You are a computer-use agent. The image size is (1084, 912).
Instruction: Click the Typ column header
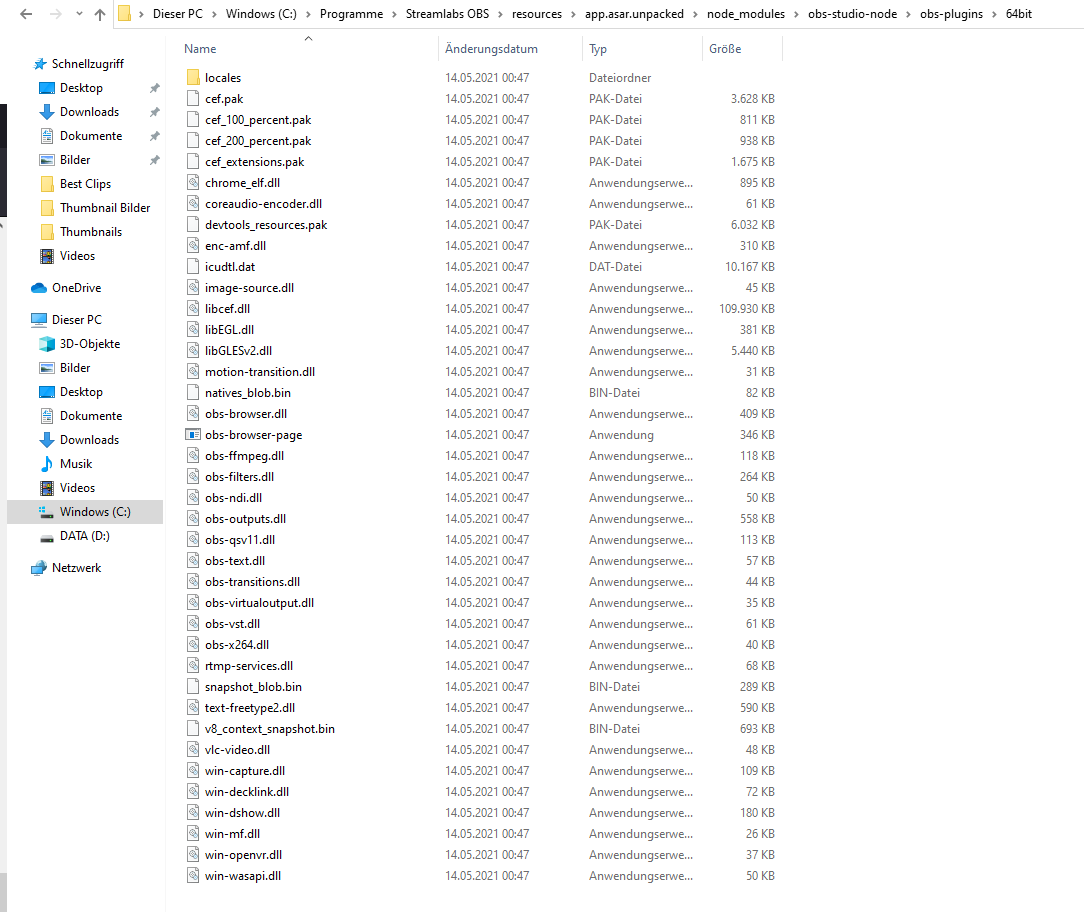pos(598,49)
